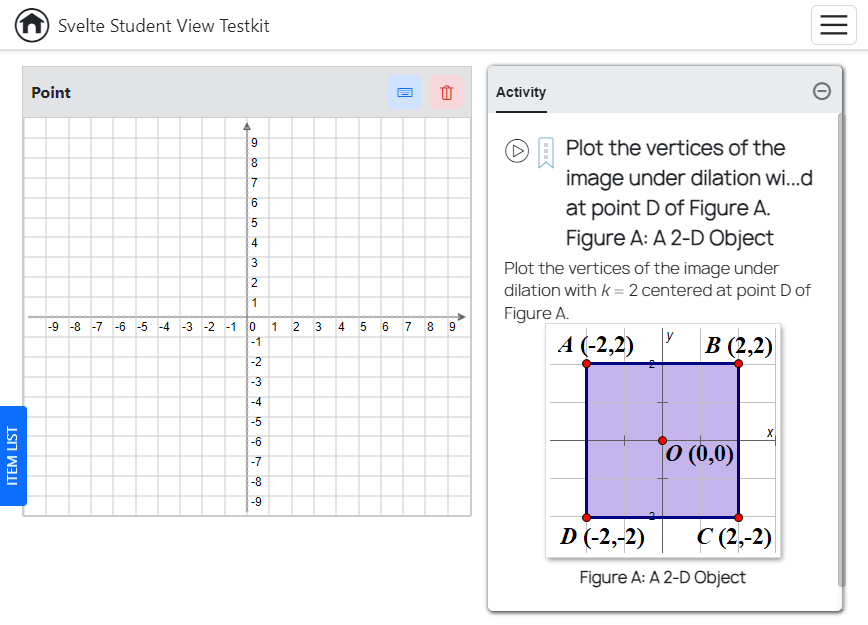Click vertex A (-2,2) on Figure A
This screenshot has width=868, height=625.
pos(586,365)
